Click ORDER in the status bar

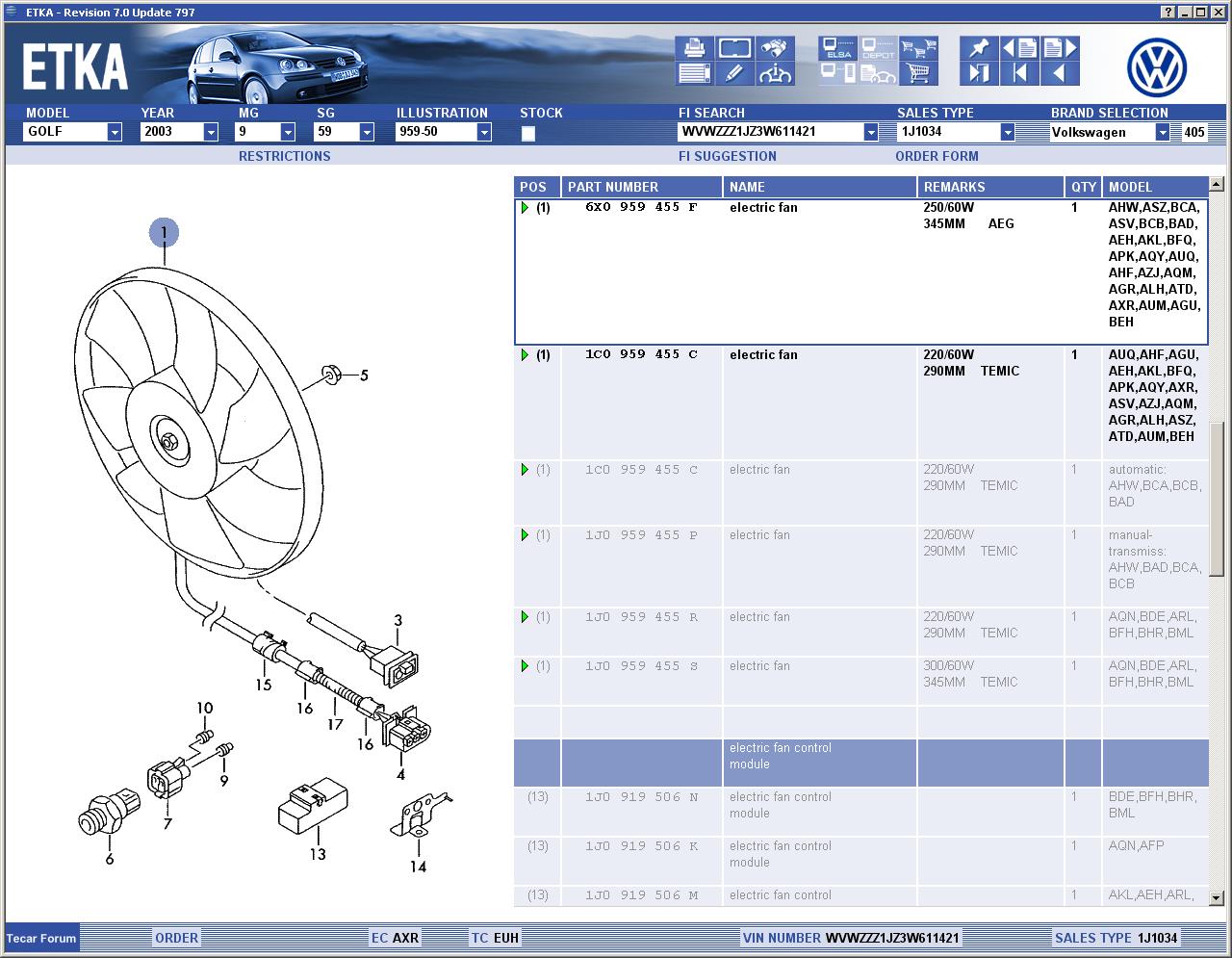[177, 938]
